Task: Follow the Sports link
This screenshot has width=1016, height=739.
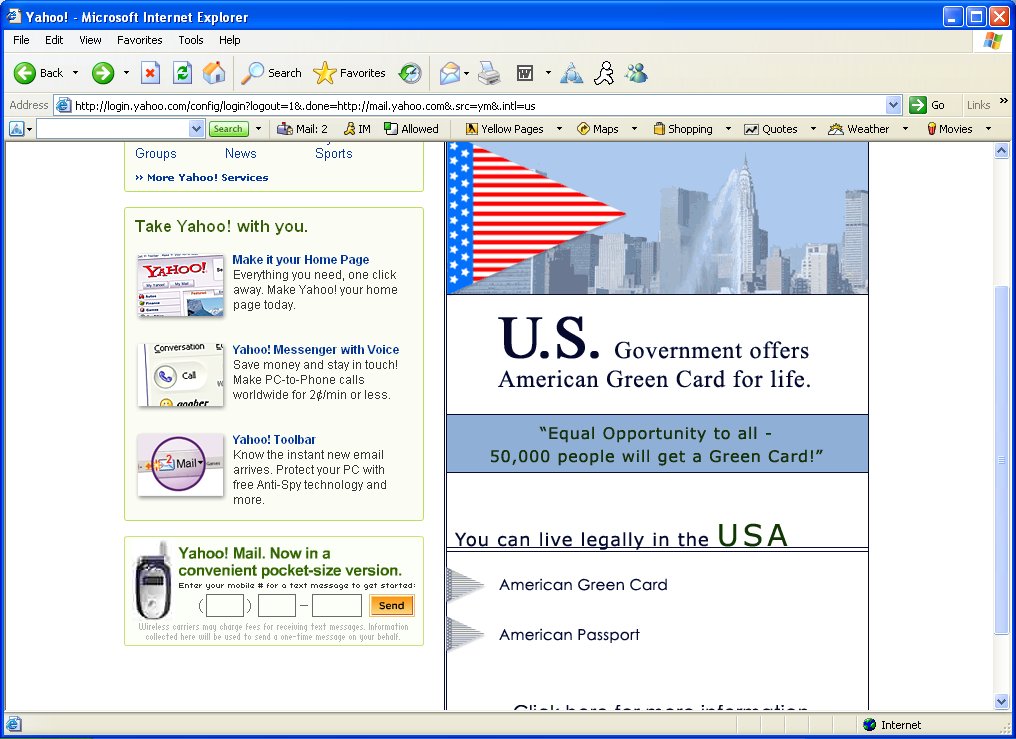Action: (334, 153)
